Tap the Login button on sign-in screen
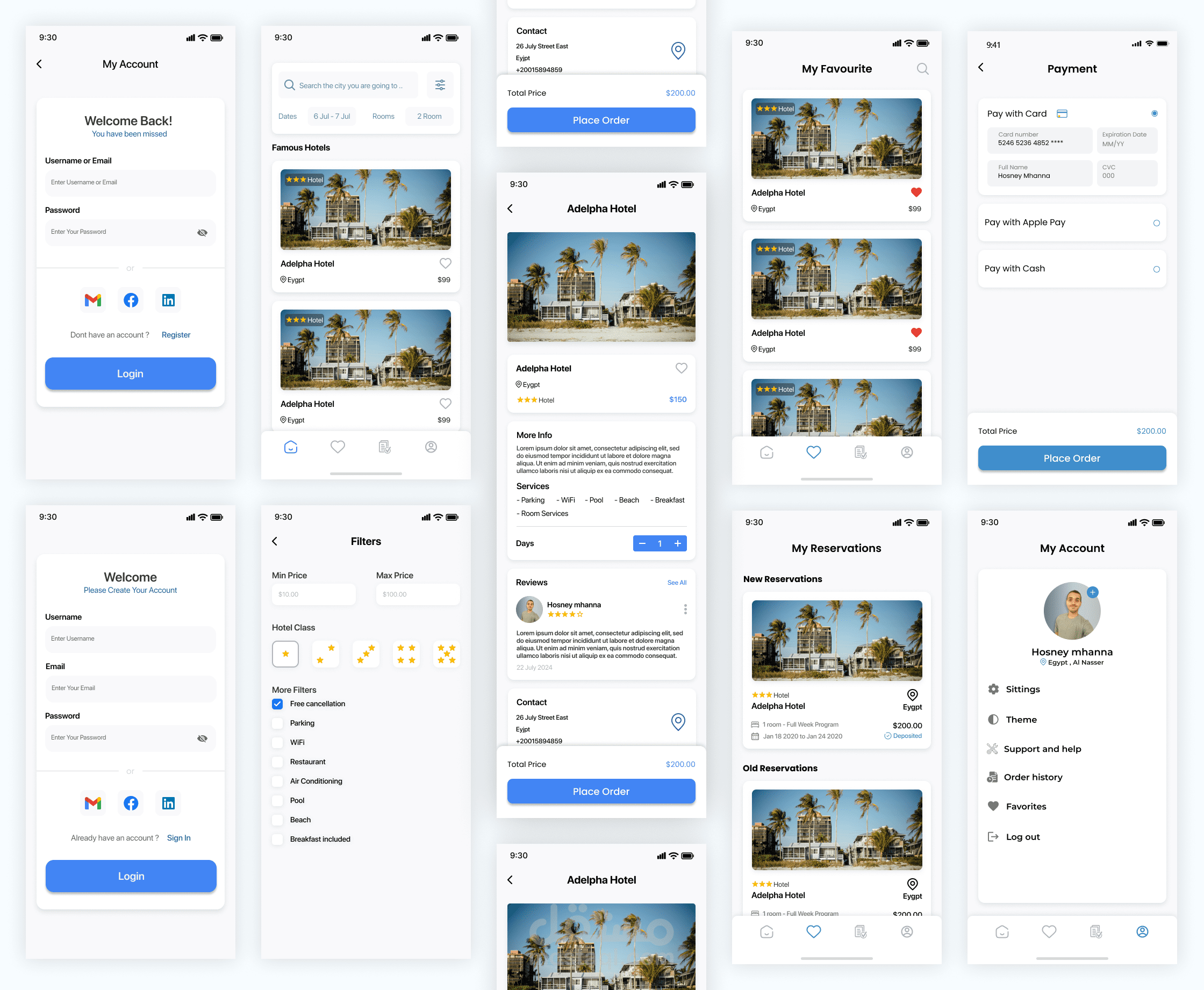The width and height of the screenshot is (1204, 990). (130, 373)
